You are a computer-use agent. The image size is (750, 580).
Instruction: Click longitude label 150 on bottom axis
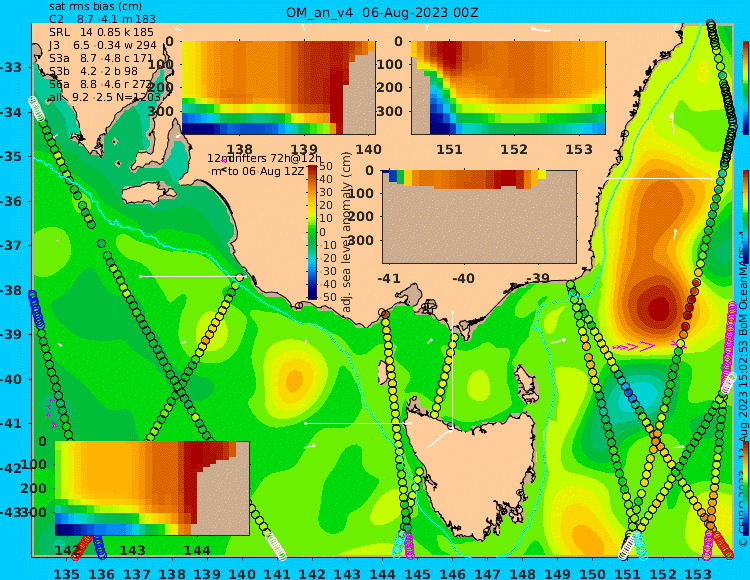593,573
